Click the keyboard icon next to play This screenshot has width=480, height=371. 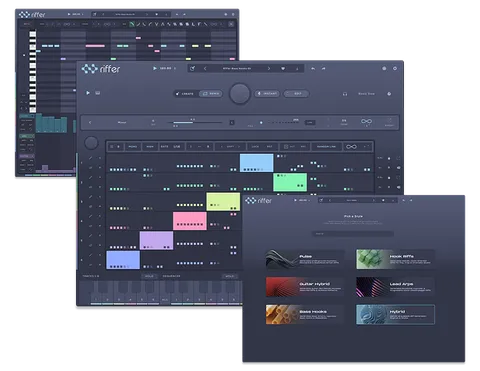point(98,93)
